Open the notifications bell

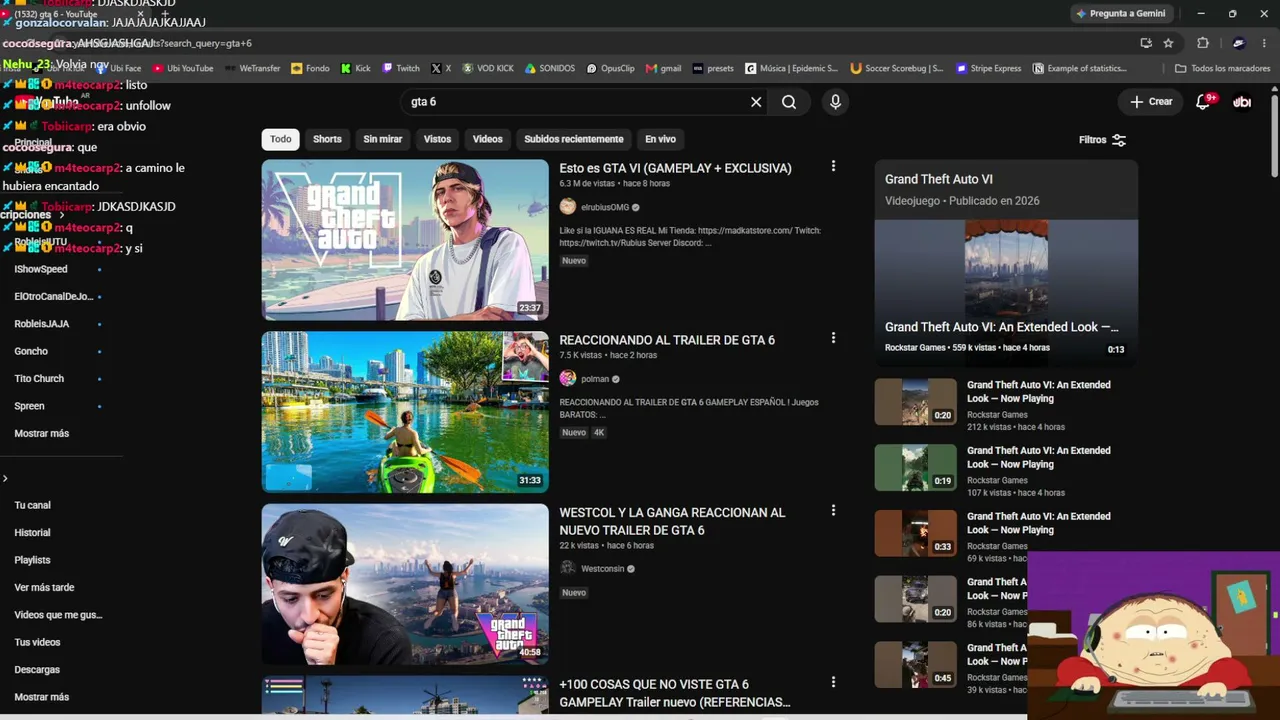[1203, 102]
